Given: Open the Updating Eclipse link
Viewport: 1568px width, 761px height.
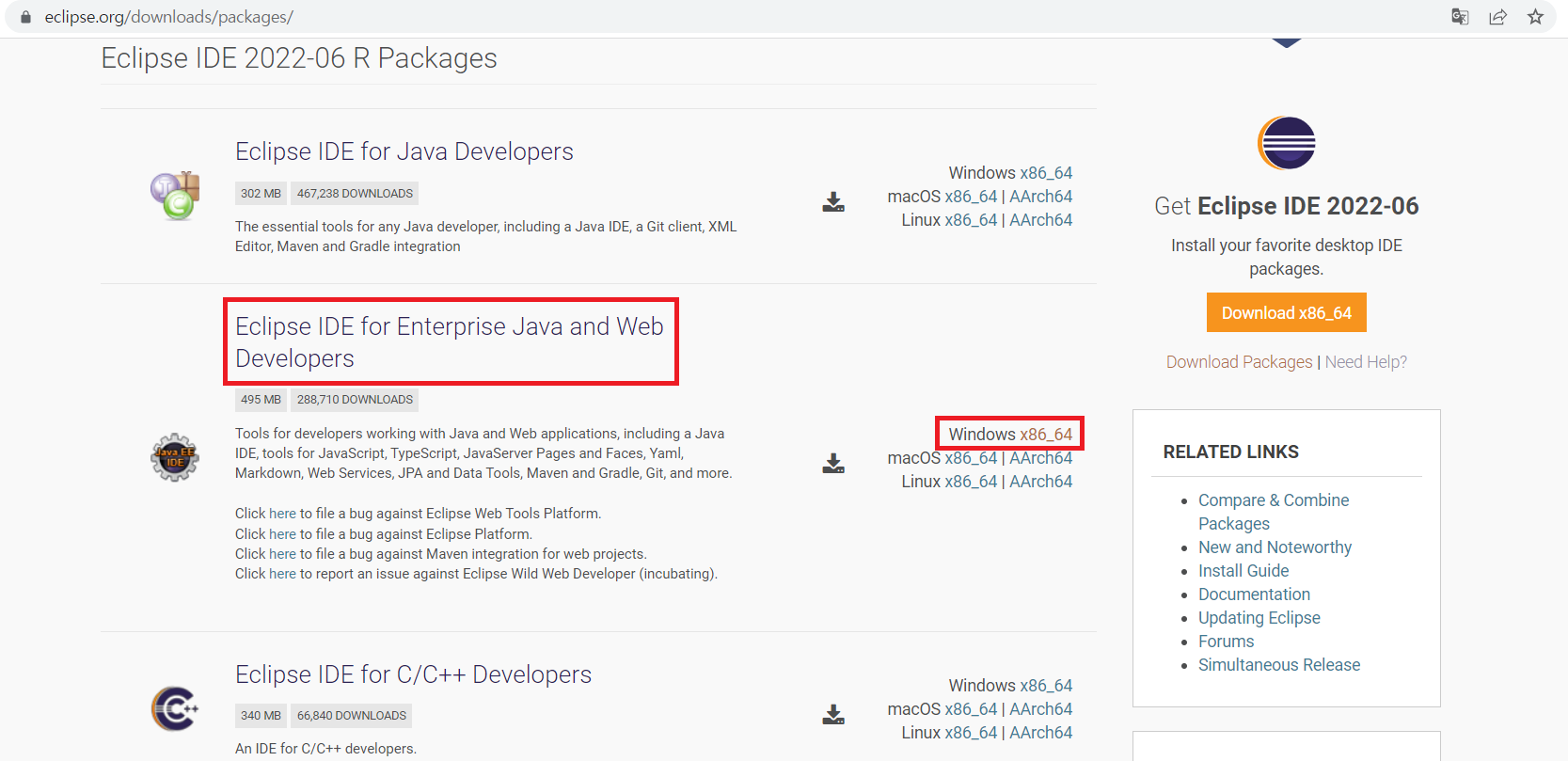Looking at the screenshot, I should point(1259,618).
